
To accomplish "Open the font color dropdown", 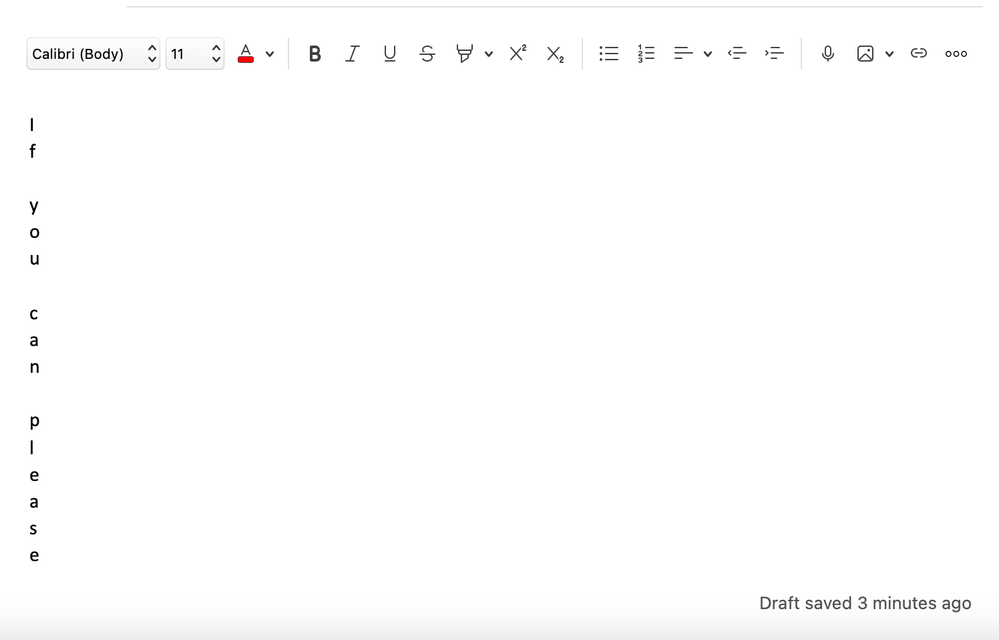I will (270, 53).
